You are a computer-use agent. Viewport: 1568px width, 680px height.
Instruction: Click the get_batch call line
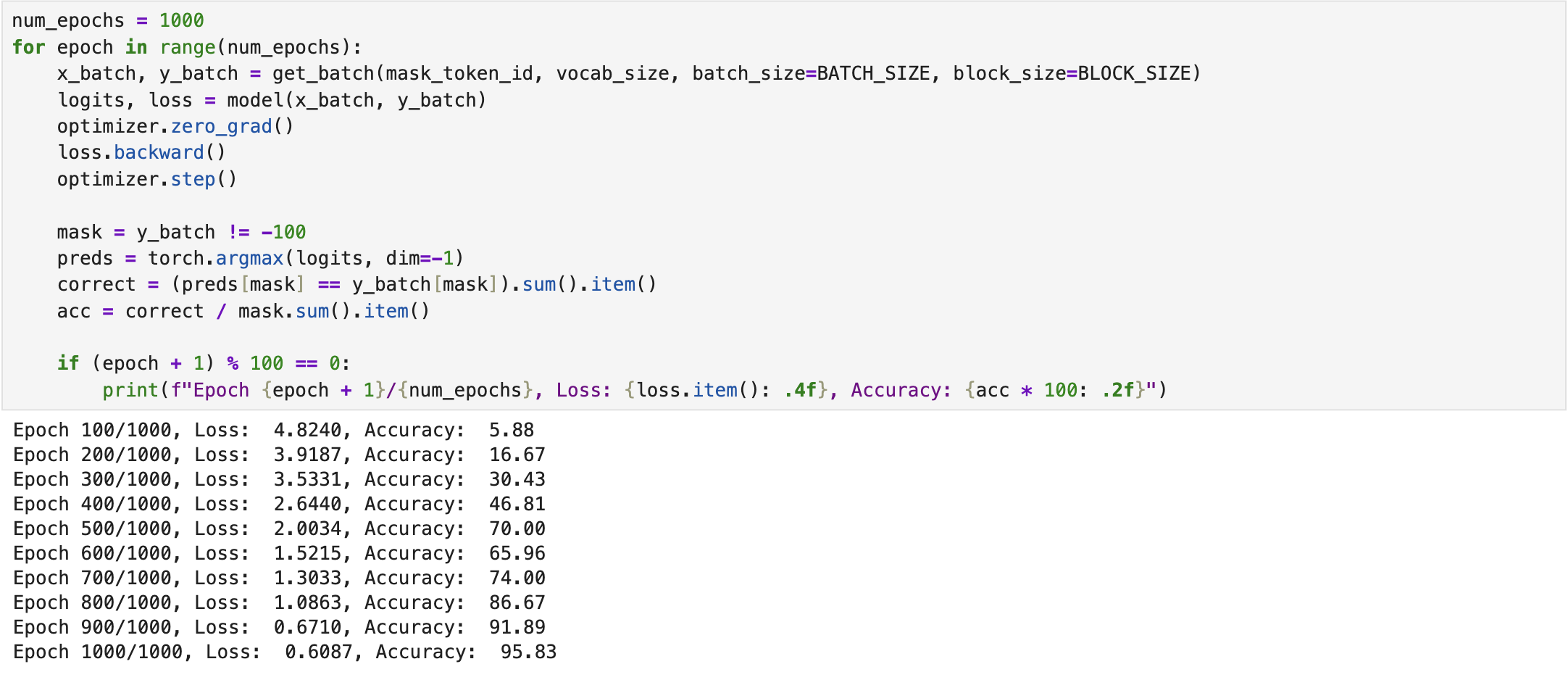pyautogui.click(x=629, y=74)
